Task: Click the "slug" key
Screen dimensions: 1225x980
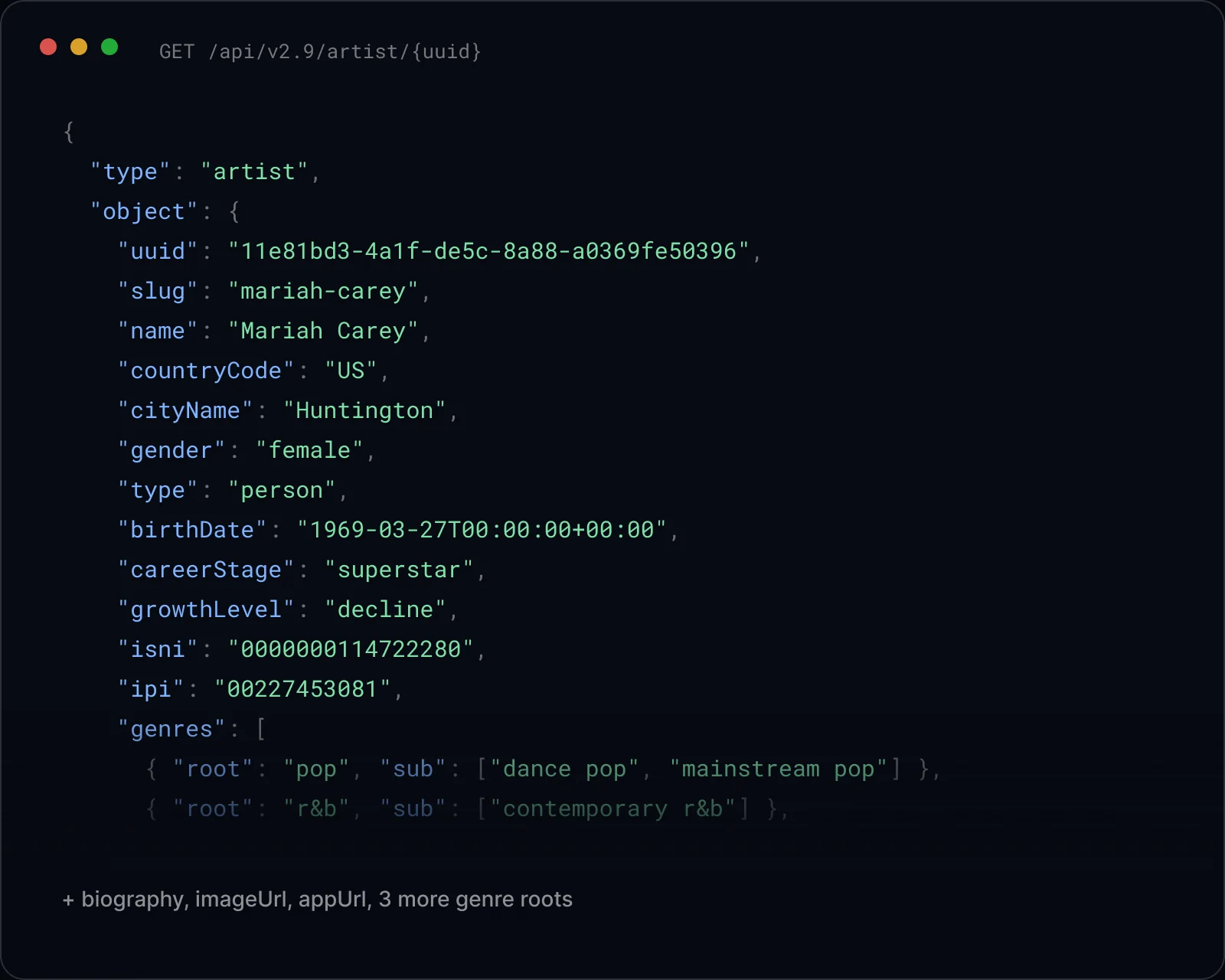Action: tap(158, 291)
